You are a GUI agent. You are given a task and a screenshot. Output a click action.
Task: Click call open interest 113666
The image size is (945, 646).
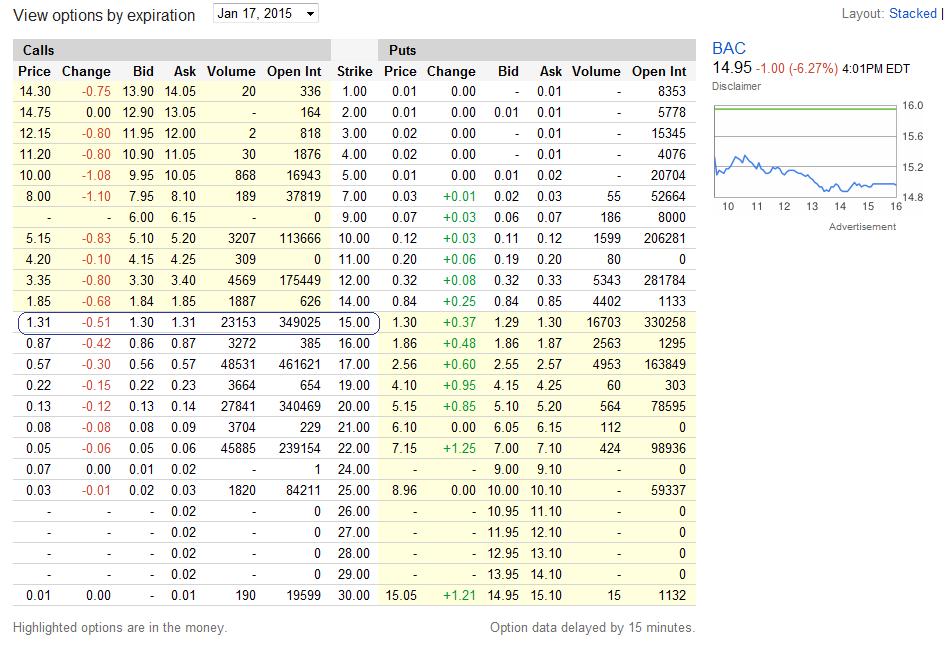pyautogui.click(x=300, y=239)
